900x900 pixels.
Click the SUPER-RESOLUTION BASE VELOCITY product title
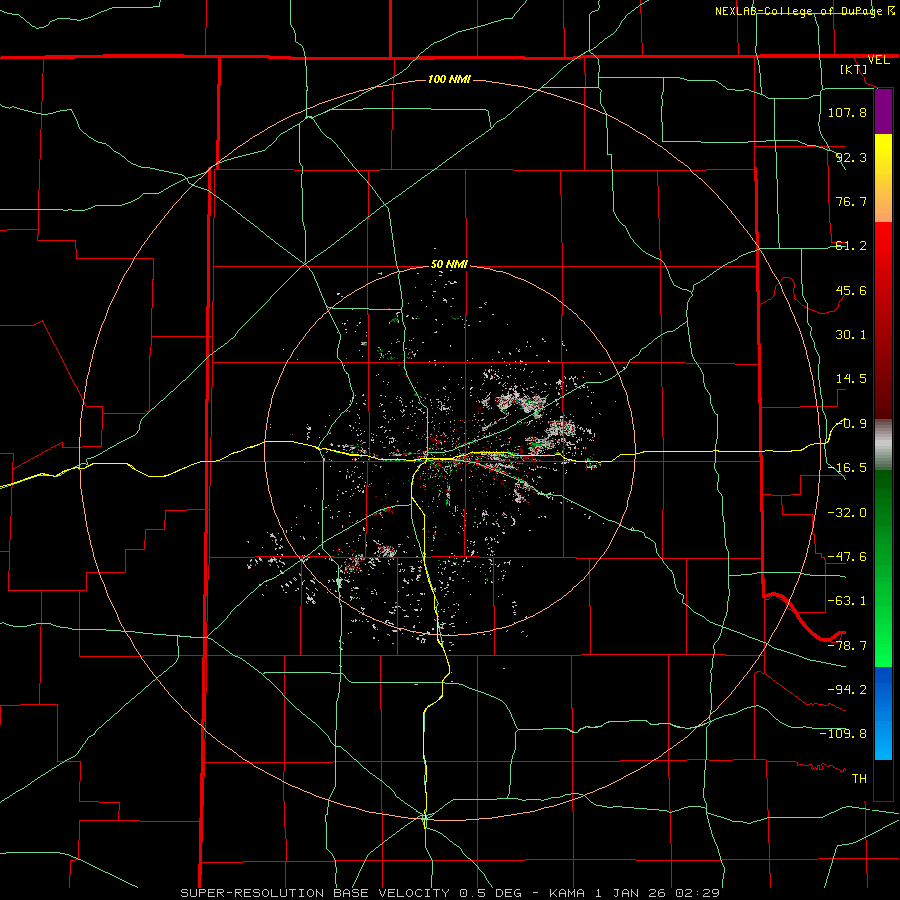tap(317, 893)
